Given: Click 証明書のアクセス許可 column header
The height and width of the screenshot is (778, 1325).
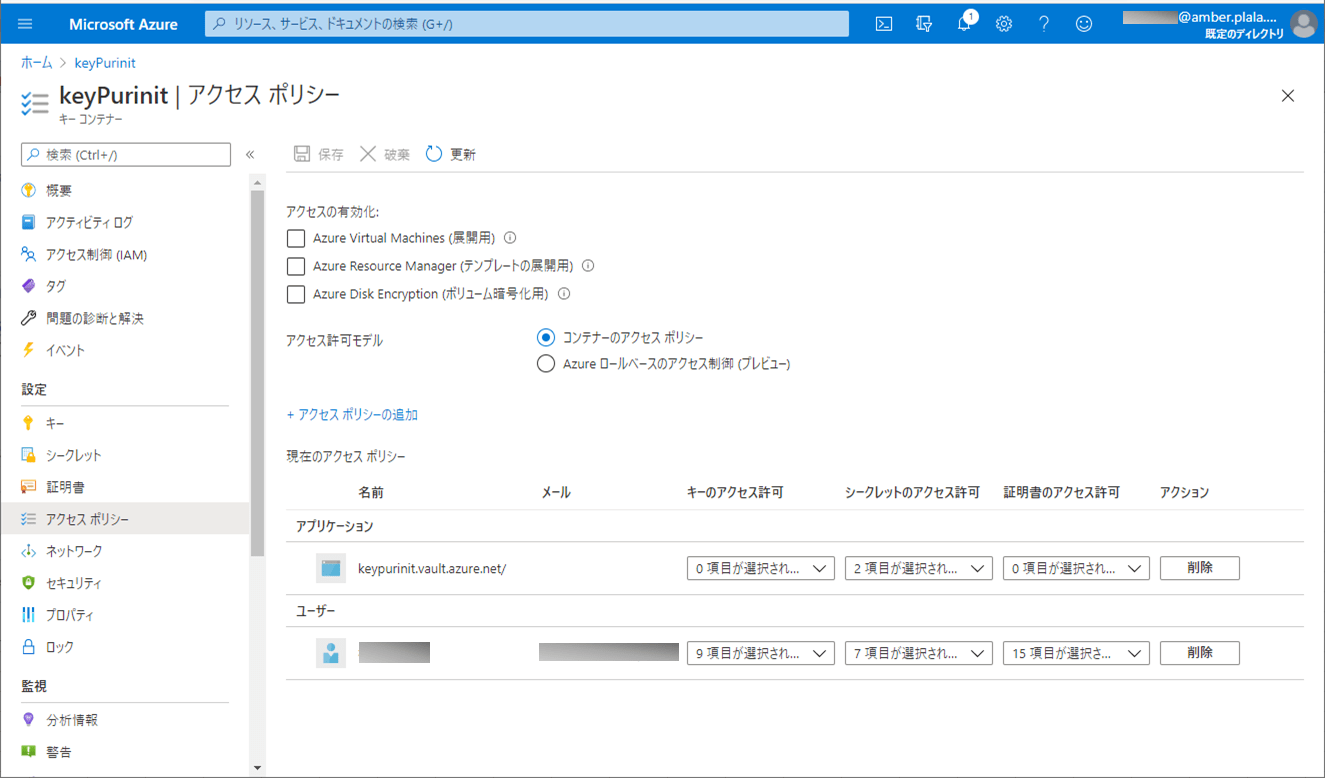Looking at the screenshot, I should coord(1062,492).
